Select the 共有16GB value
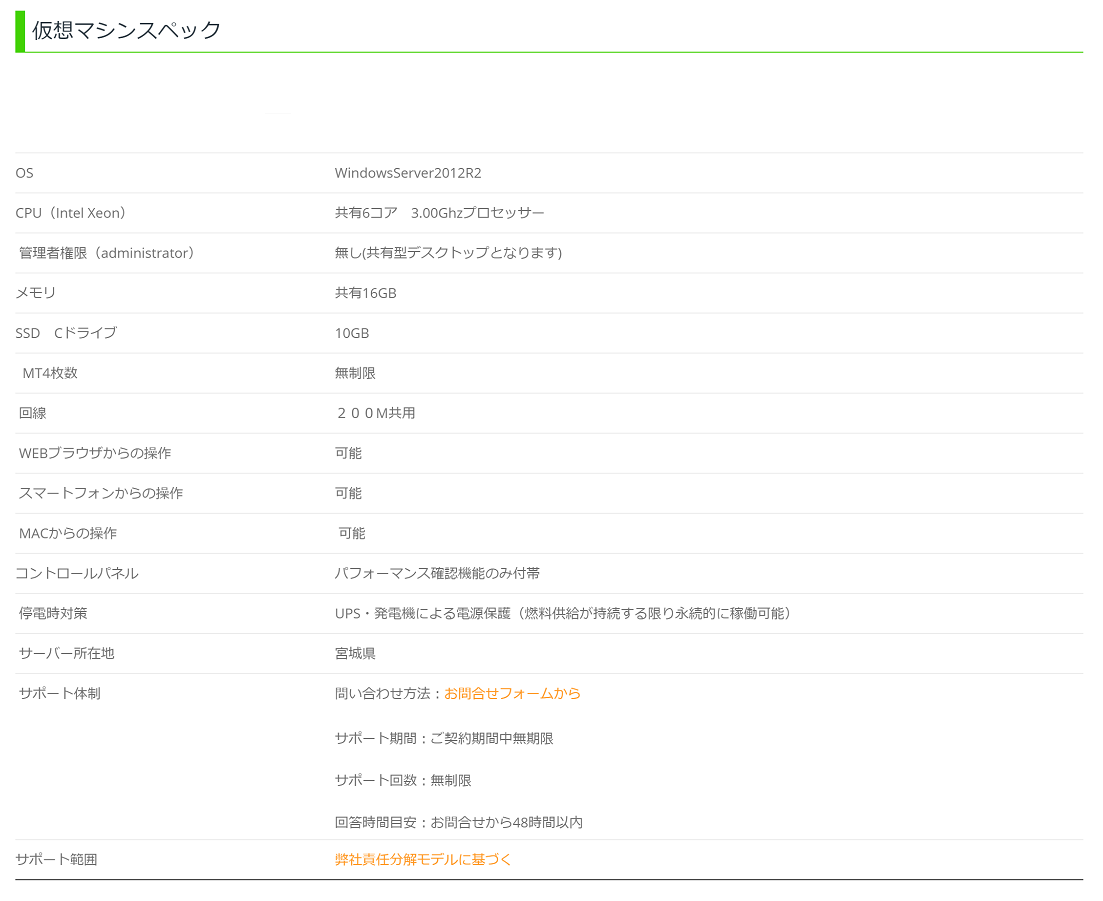This screenshot has height=901, width=1103. click(x=366, y=293)
